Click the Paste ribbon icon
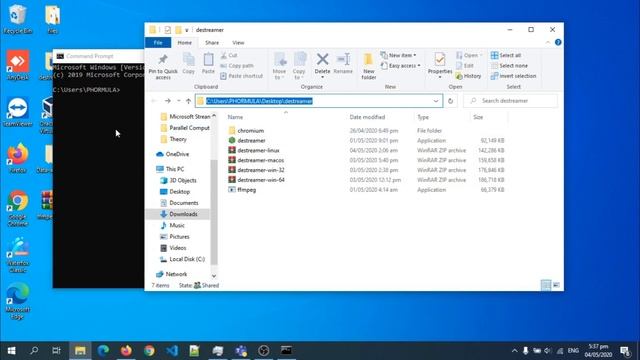 click(208, 63)
